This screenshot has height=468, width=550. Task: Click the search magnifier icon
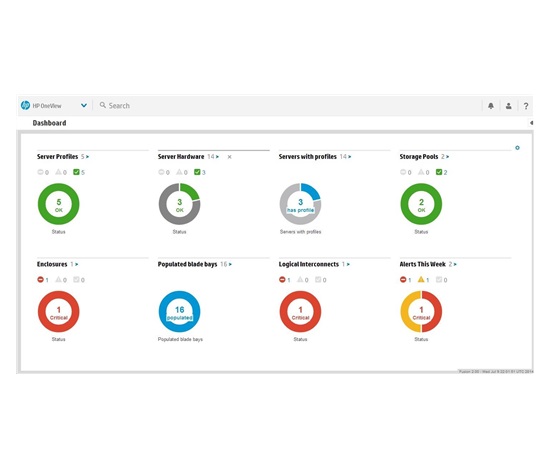102,105
